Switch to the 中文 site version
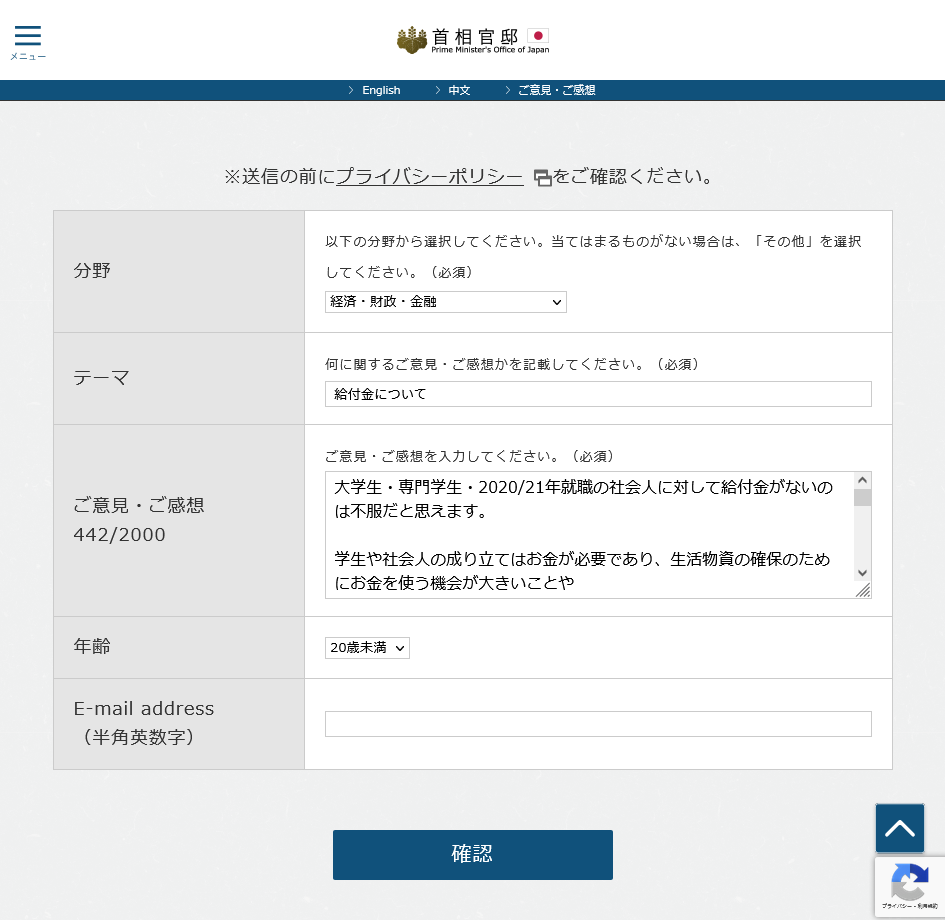This screenshot has height=920, width=945. (x=459, y=90)
